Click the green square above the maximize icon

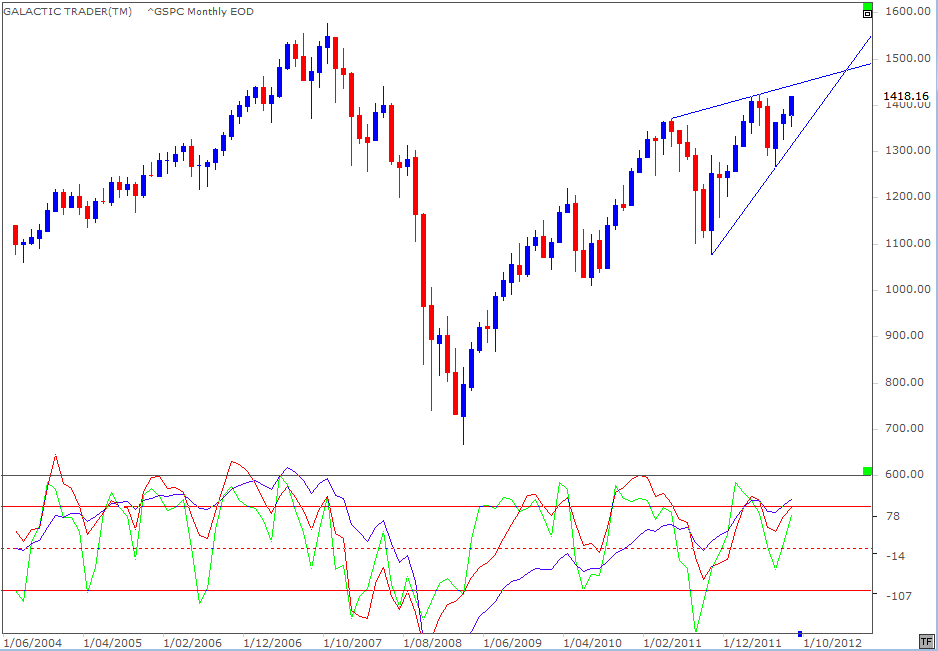pos(867,6)
